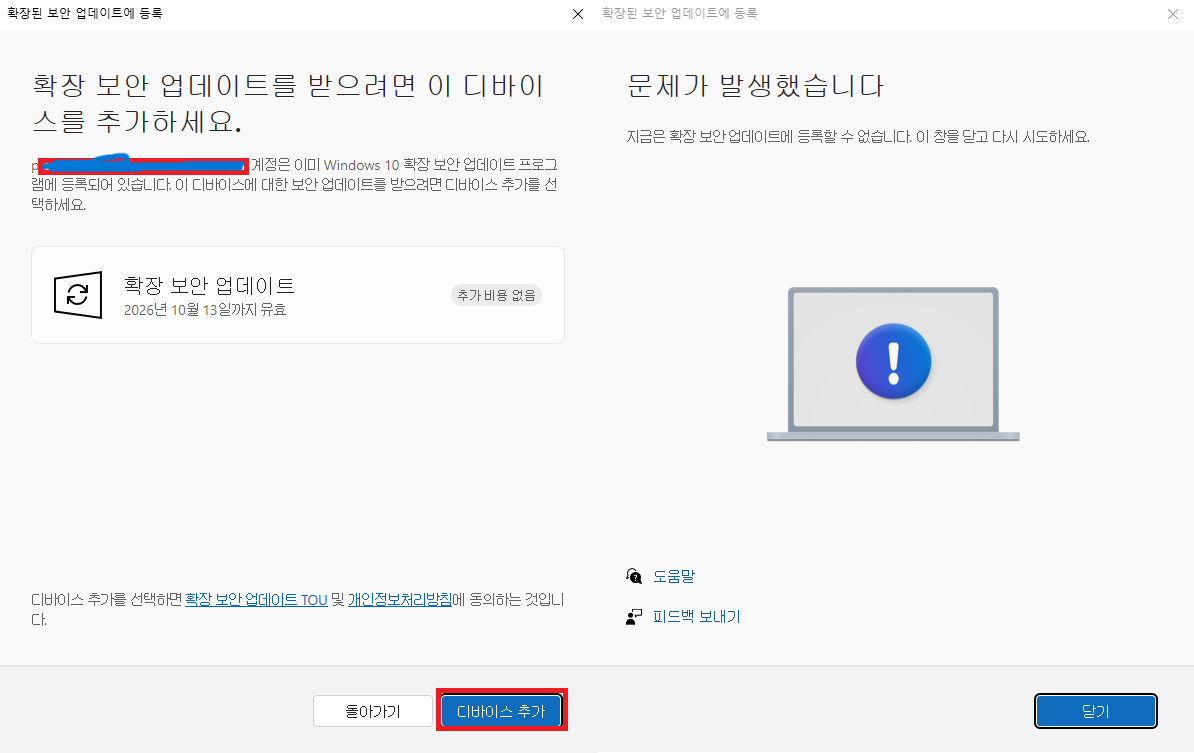1194x753 pixels.
Task: Open the 개인정보처리방침 link
Action: pos(400,600)
